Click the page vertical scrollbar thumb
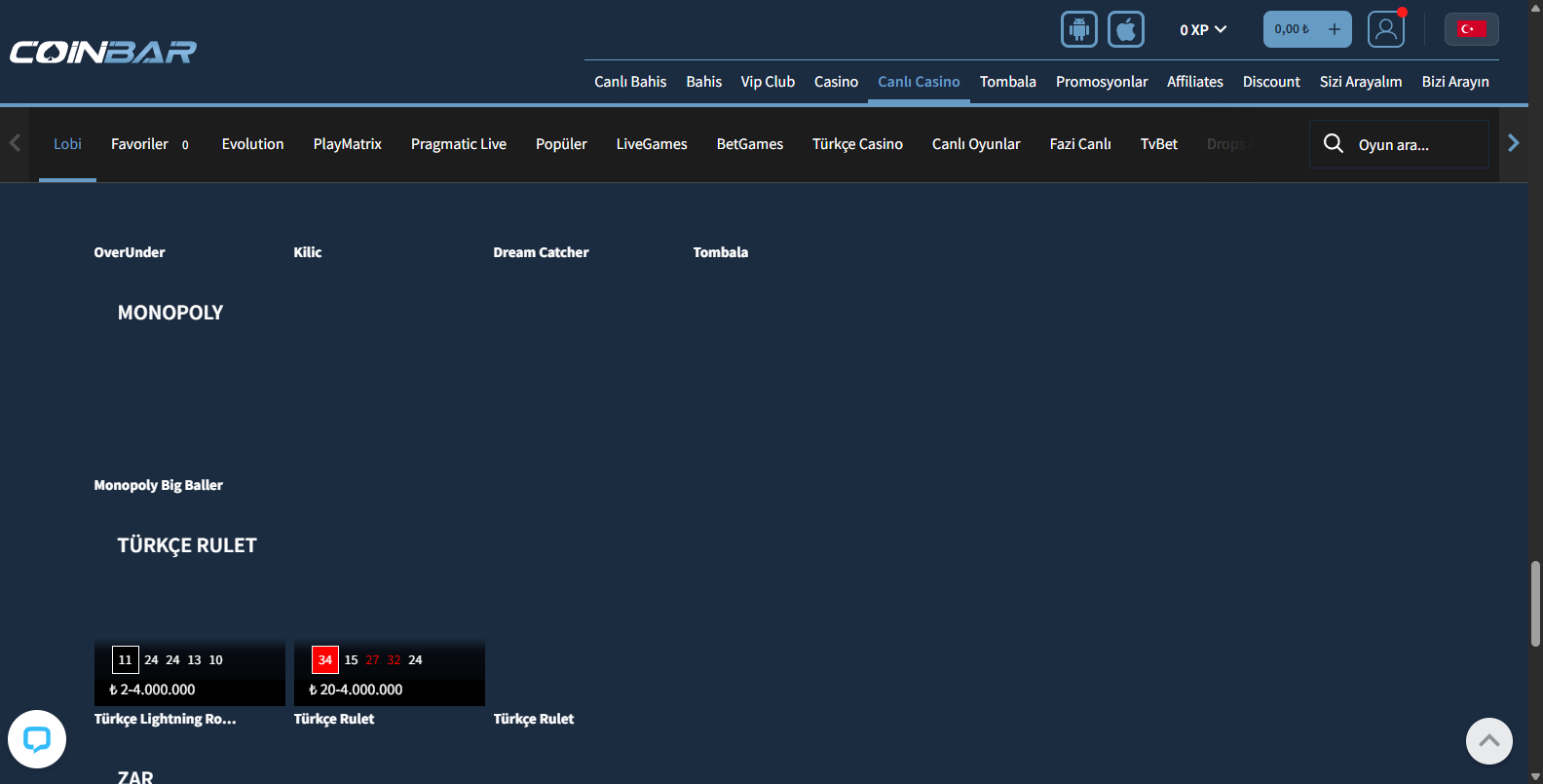This screenshot has height=784, width=1543. point(1535,604)
